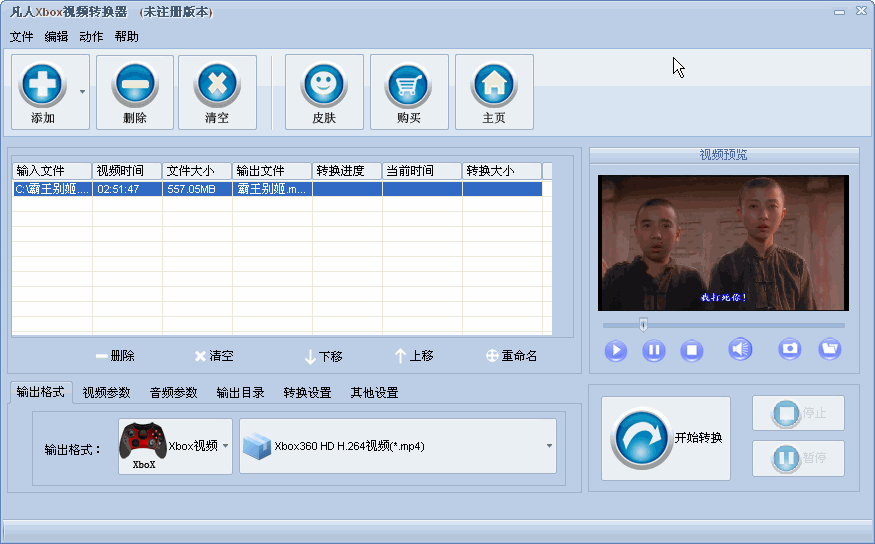The height and width of the screenshot is (544, 875).
Task: Open the snapshot folder icon in preview
Action: [829, 349]
